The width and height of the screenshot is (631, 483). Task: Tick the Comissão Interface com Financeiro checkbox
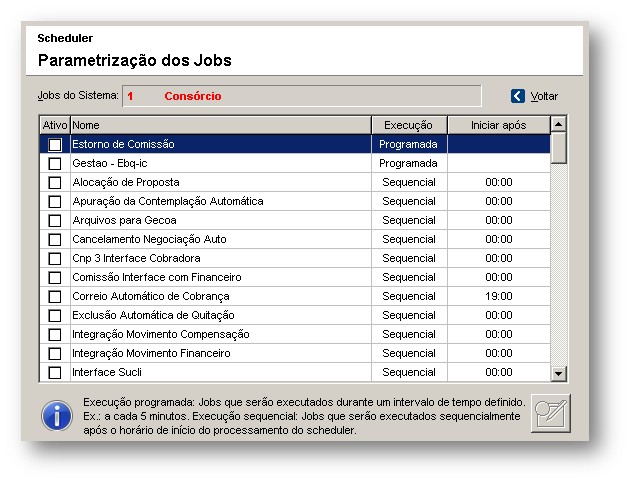coord(55,277)
